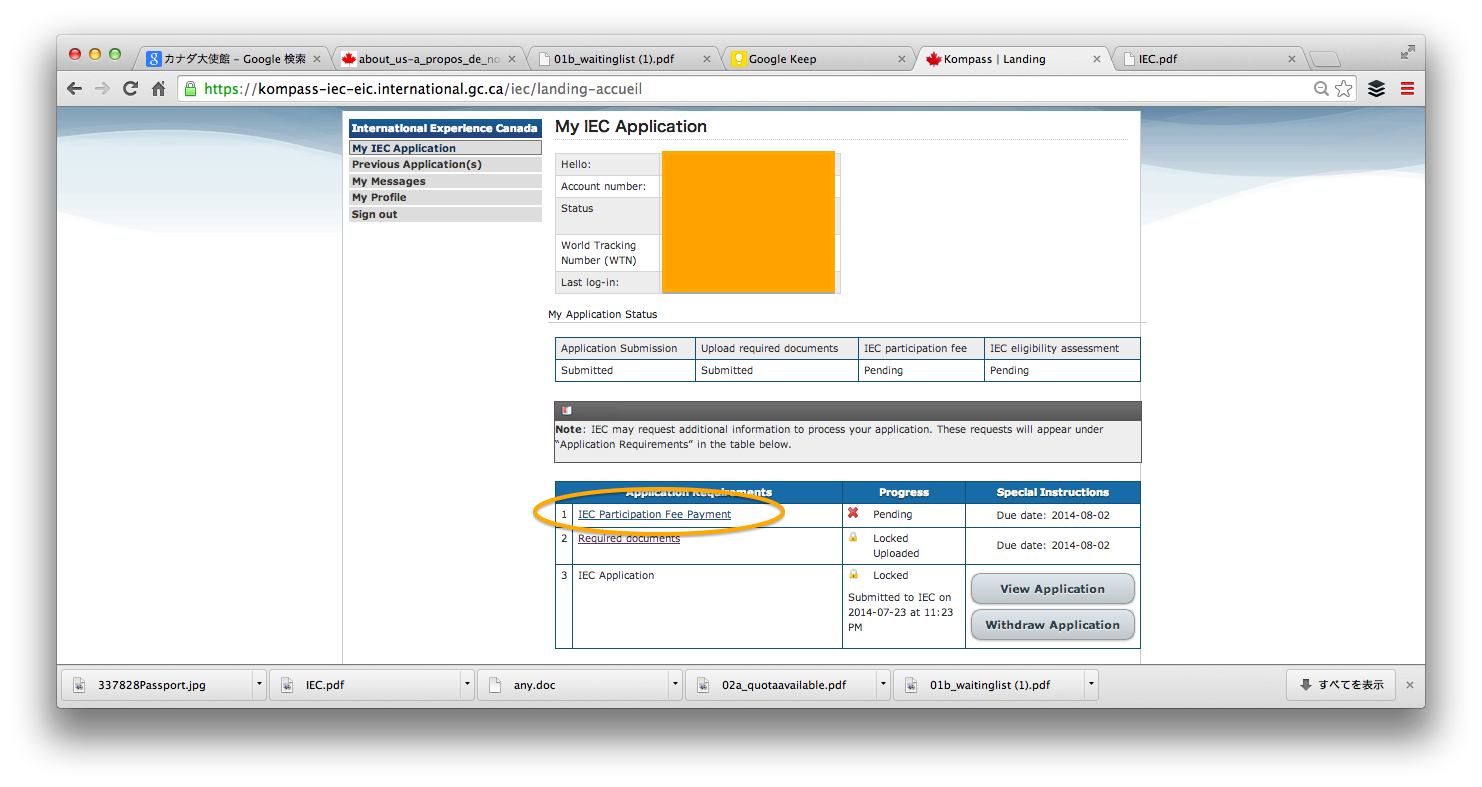Go to browser home page
The width and height of the screenshot is (1482, 787).
point(158,89)
